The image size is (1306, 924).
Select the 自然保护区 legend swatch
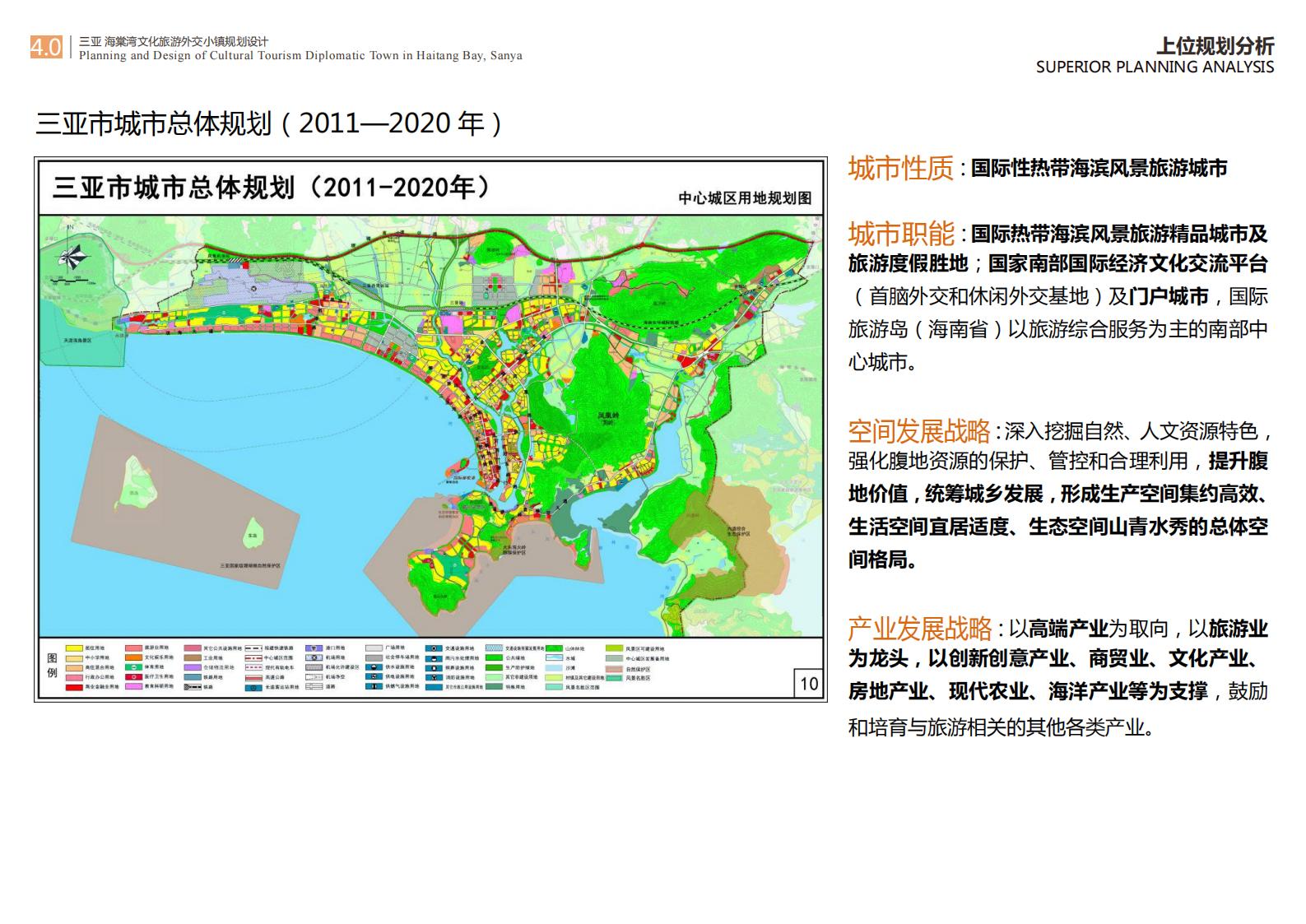tap(614, 667)
